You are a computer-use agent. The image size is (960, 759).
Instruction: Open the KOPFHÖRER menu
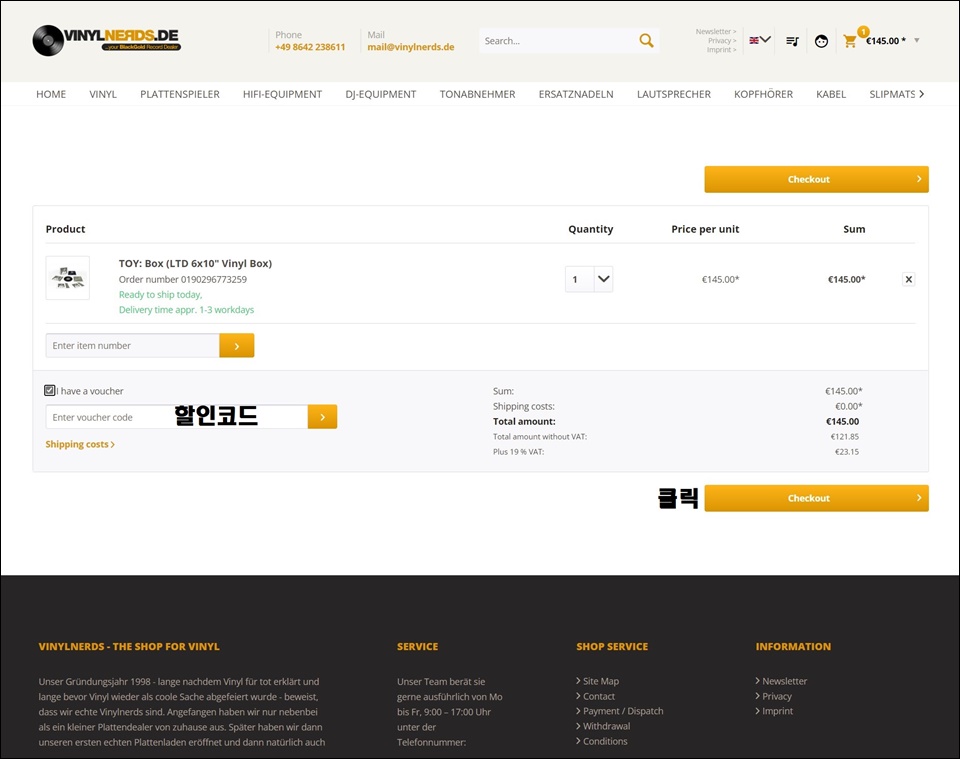tap(763, 94)
